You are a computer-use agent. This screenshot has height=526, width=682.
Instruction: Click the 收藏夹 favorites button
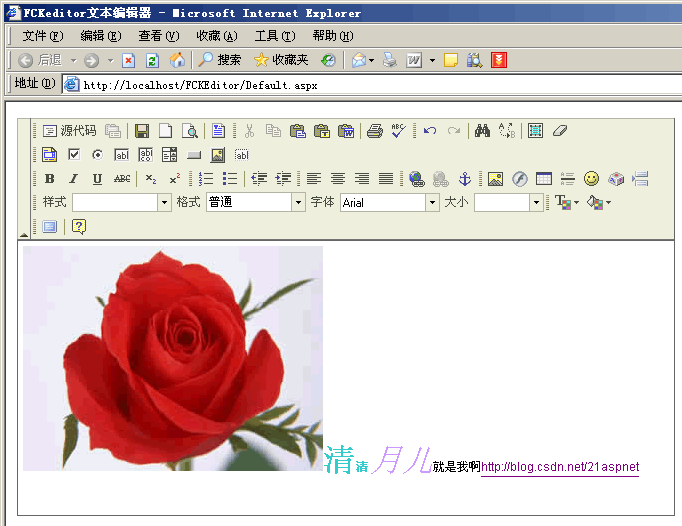[281, 60]
